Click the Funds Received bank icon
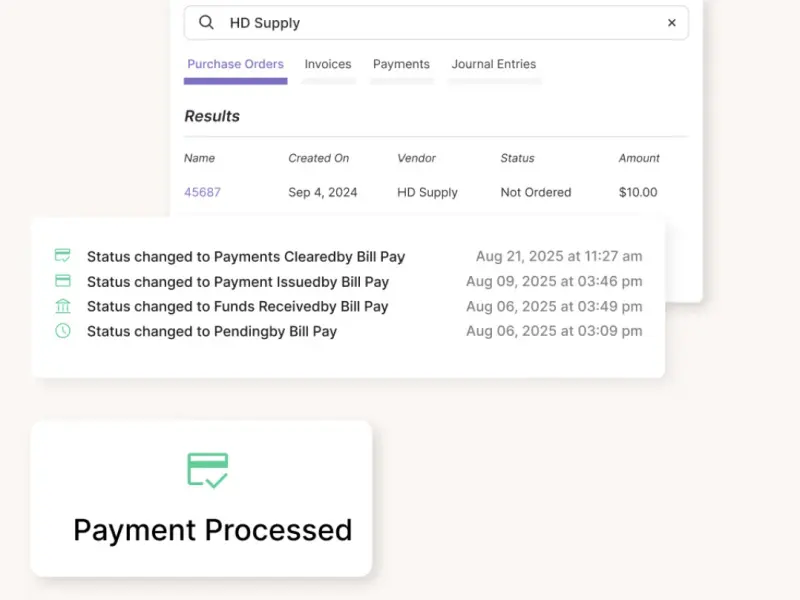 tap(62, 306)
